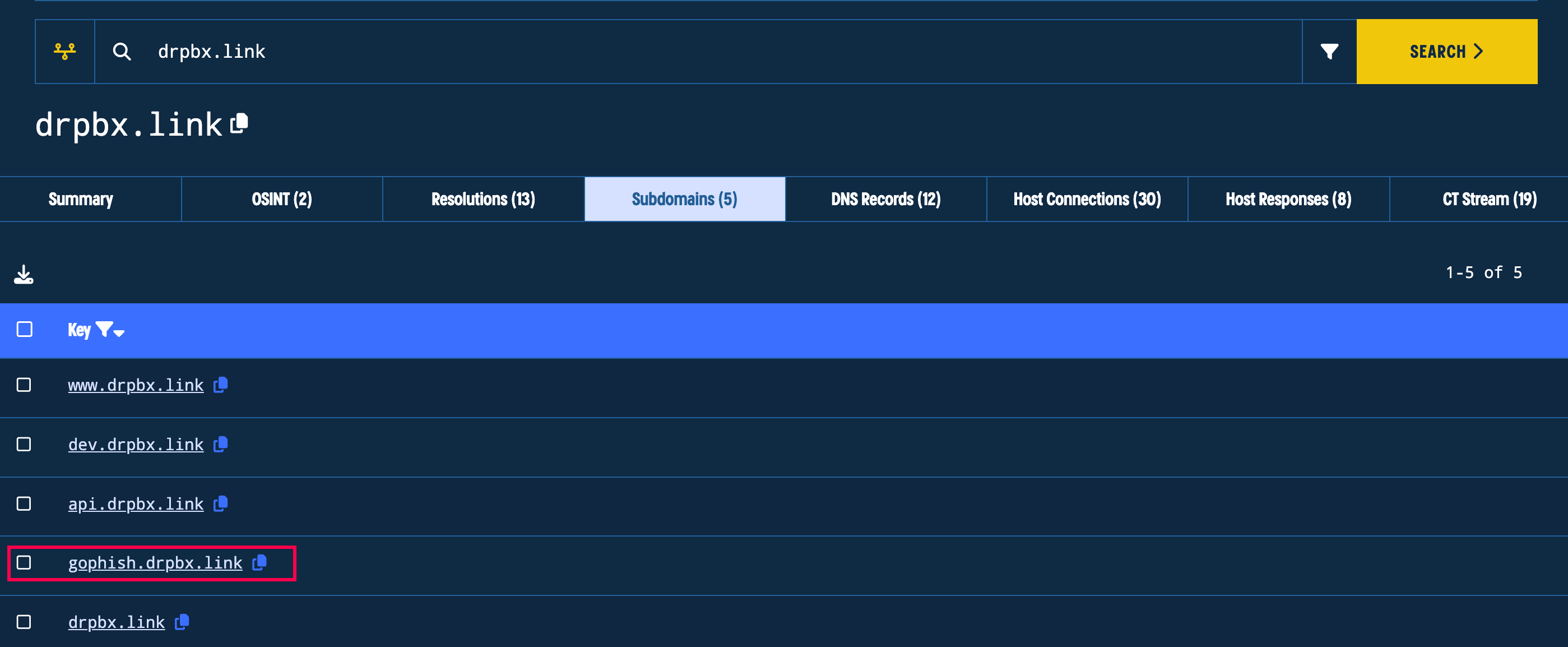Download subdomain results with download icon
This screenshot has width=1568, height=647.
tap(24, 274)
